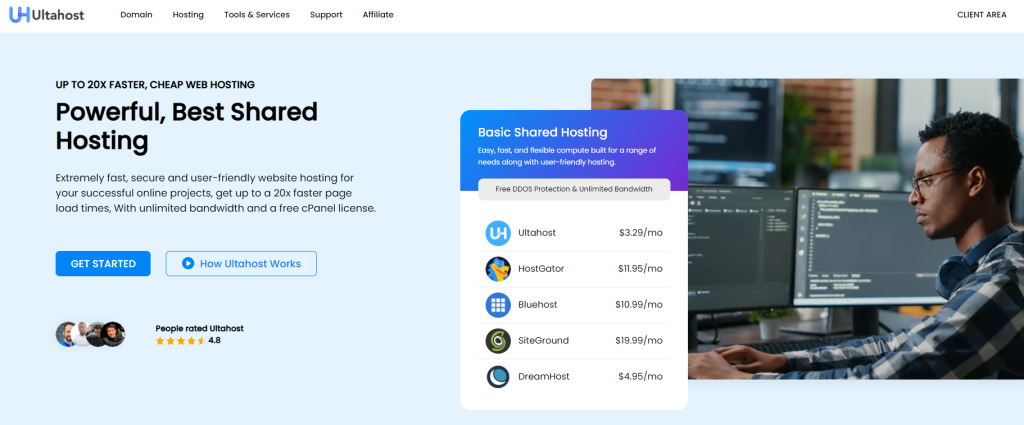The height and width of the screenshot is (425, 1024).
Task: Open Tools & Services menu
Action: [x=257, y=14]
